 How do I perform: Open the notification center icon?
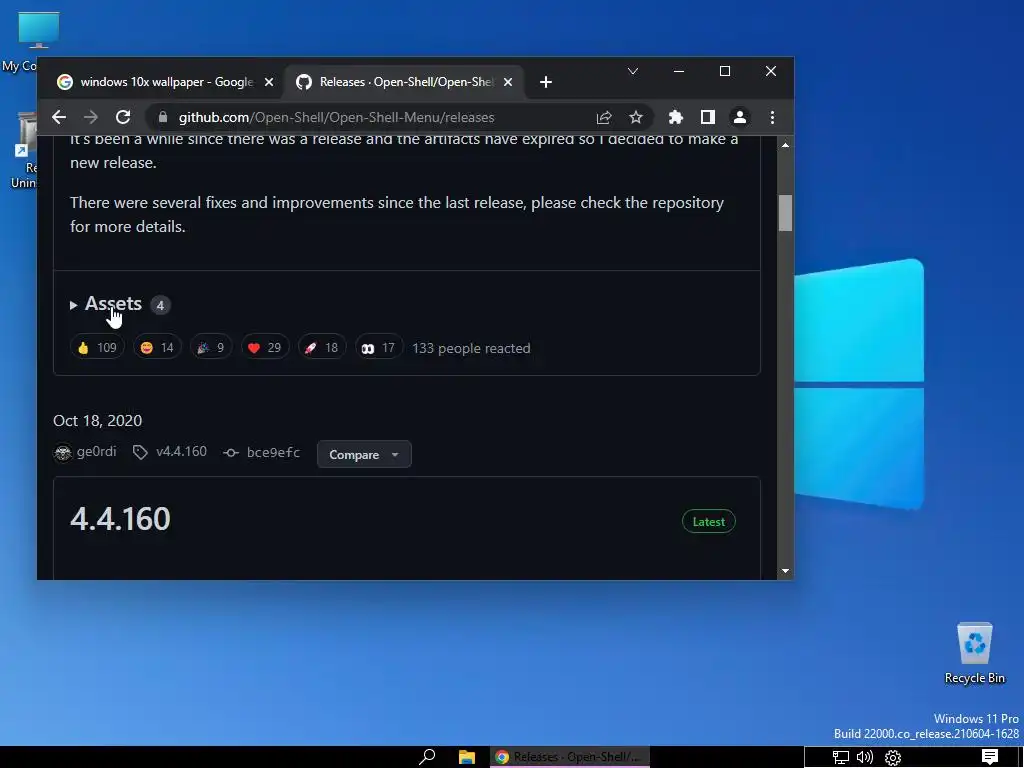(x=990, y=757)
